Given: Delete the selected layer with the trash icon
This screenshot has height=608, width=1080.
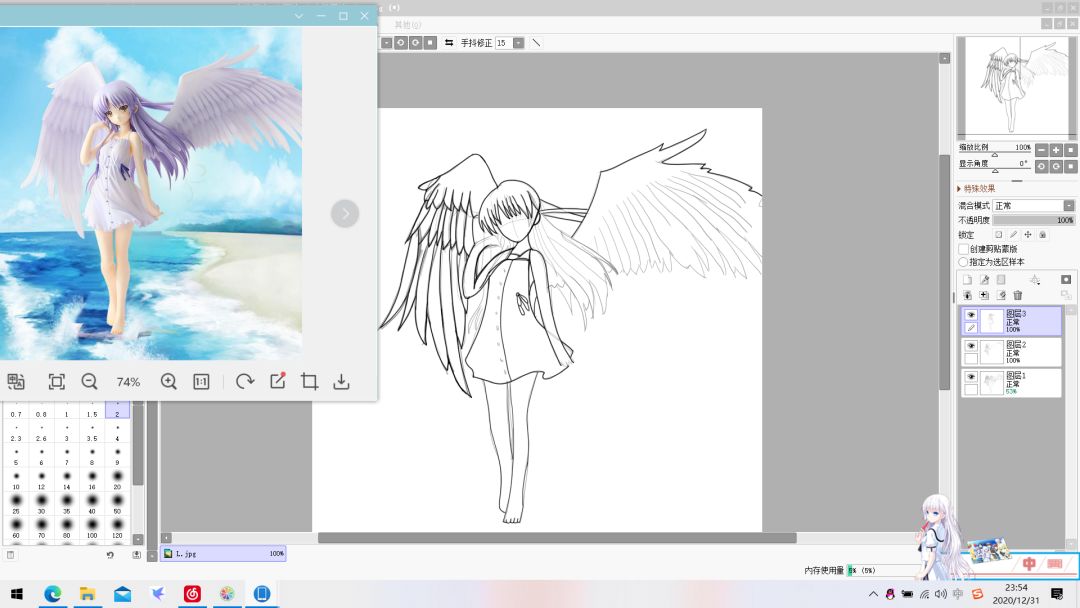Looking at the screenshot, I should coord(1017,295).
